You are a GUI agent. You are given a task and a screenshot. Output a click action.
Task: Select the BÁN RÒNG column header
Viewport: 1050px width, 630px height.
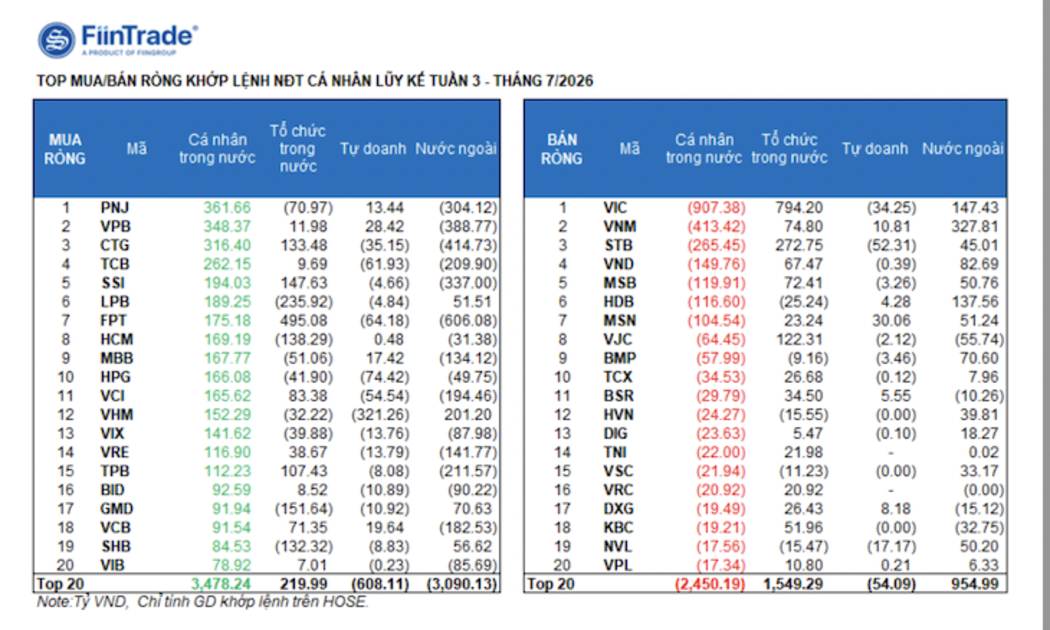click(x=561, y=149)
